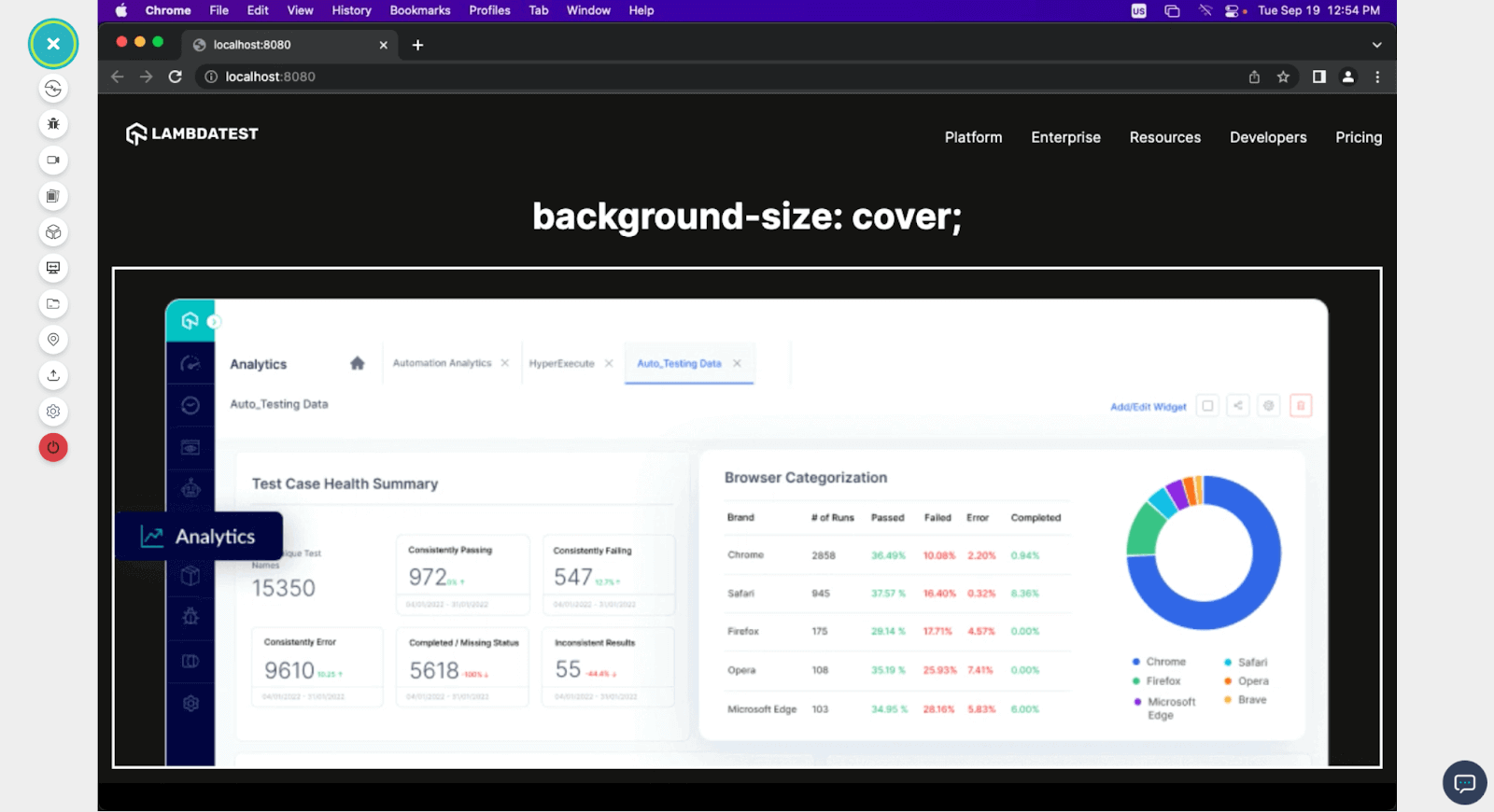1494x812 pixels.
Task: Open the folder icon in left toolbar
Action: point(53,304)
